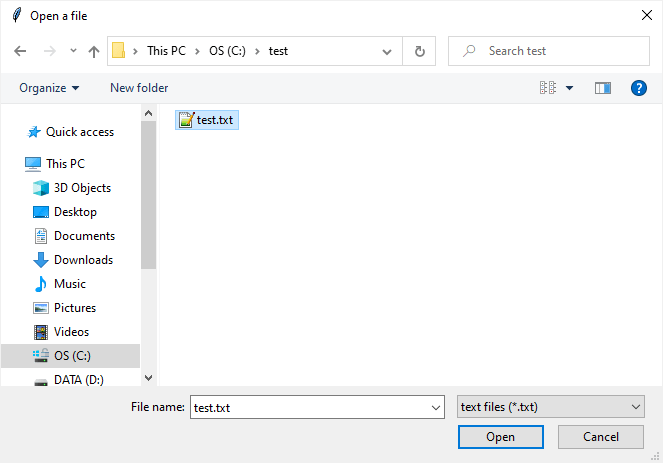Open the Pictures folder

coord(75,308)
